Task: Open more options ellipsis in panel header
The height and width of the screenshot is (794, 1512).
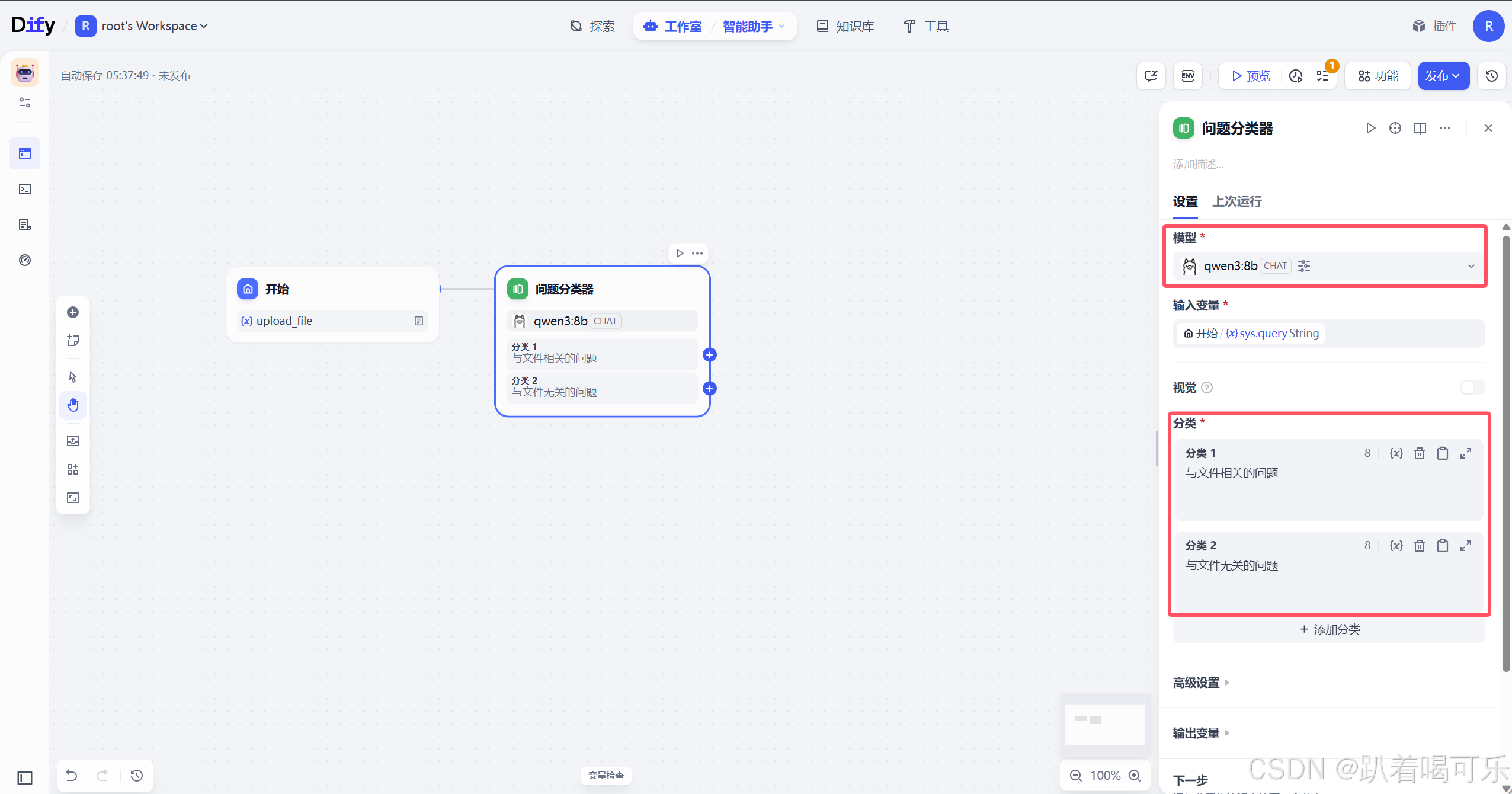Action: (x=1445, y=128)
